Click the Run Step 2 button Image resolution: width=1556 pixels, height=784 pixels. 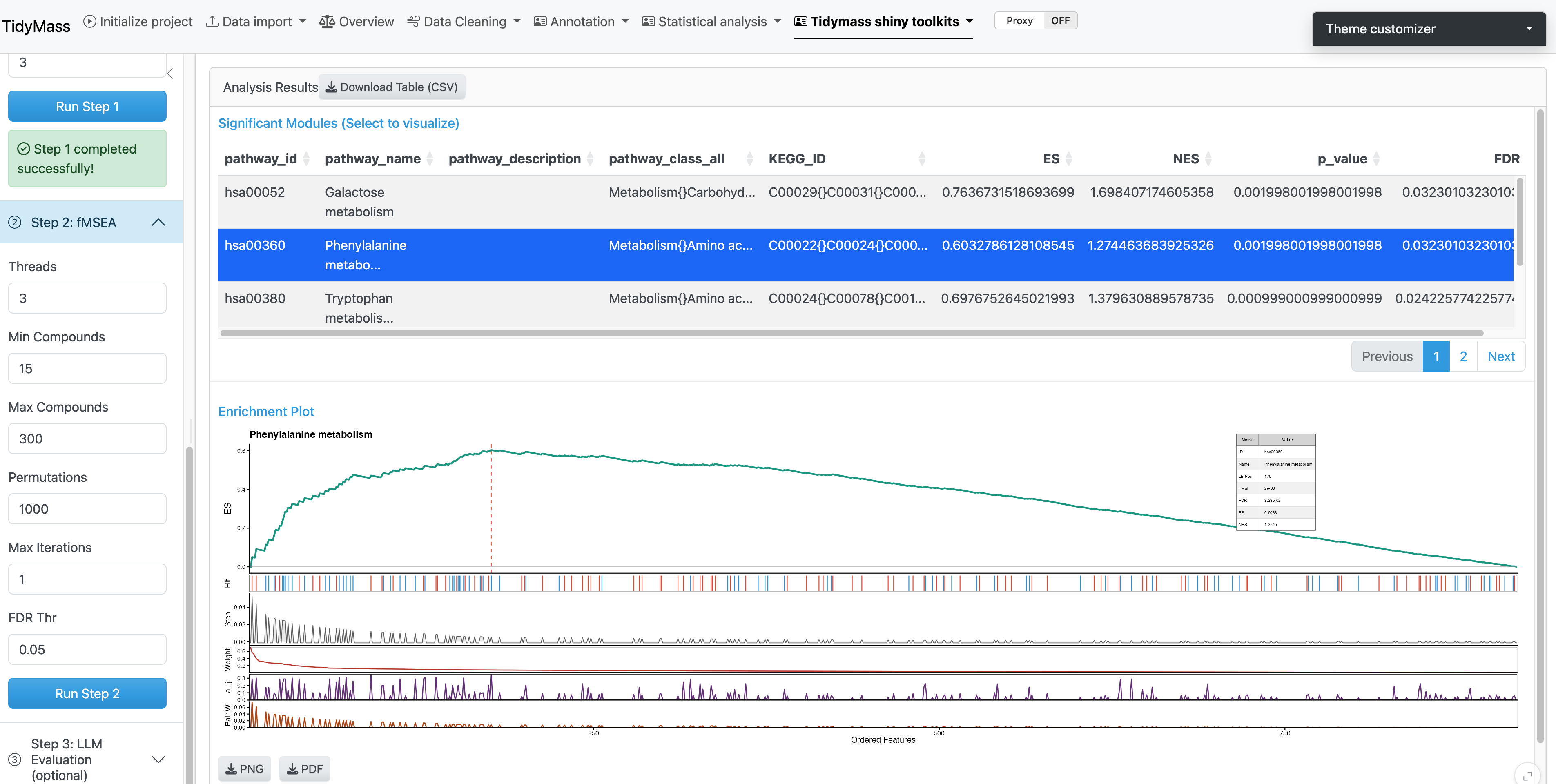tap(87, 693)
